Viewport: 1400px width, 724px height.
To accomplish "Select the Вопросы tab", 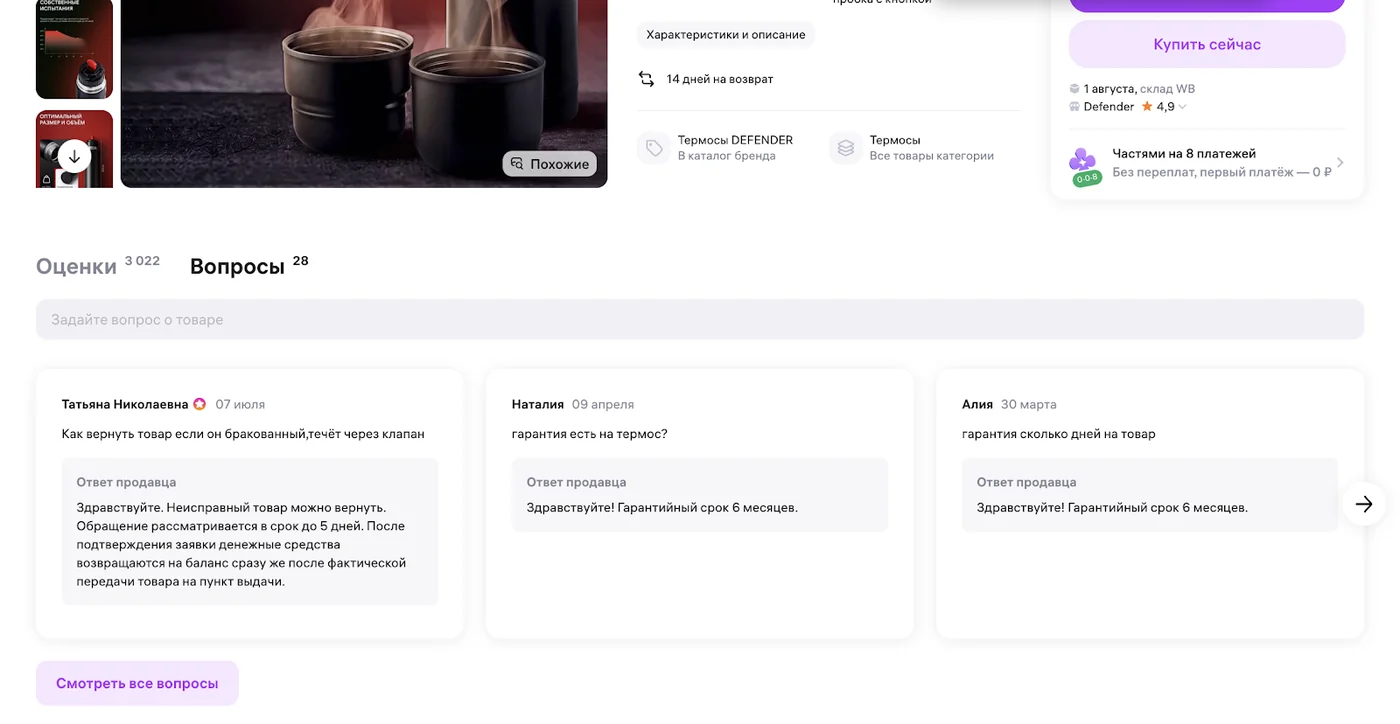I will coord(237,267).
